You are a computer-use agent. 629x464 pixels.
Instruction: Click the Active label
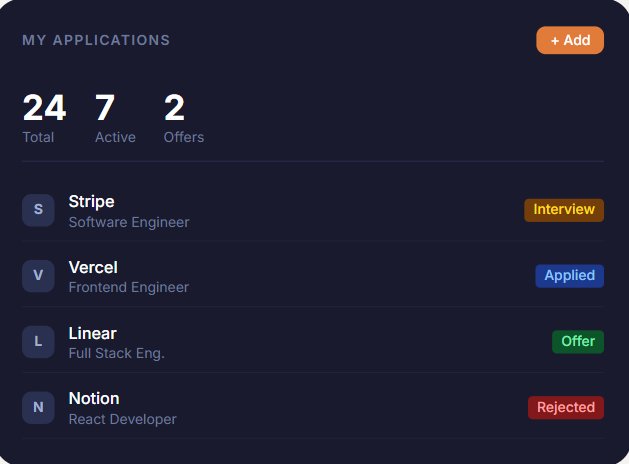tap(115, 137)
